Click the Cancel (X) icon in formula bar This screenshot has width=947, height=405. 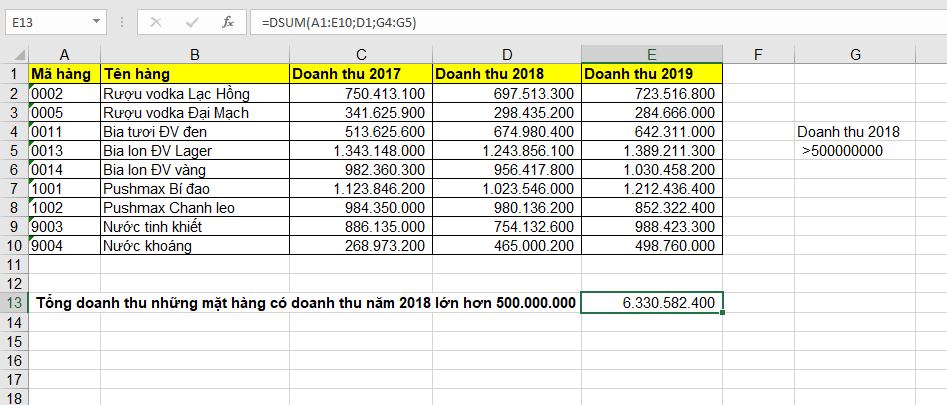click(154, 21)
